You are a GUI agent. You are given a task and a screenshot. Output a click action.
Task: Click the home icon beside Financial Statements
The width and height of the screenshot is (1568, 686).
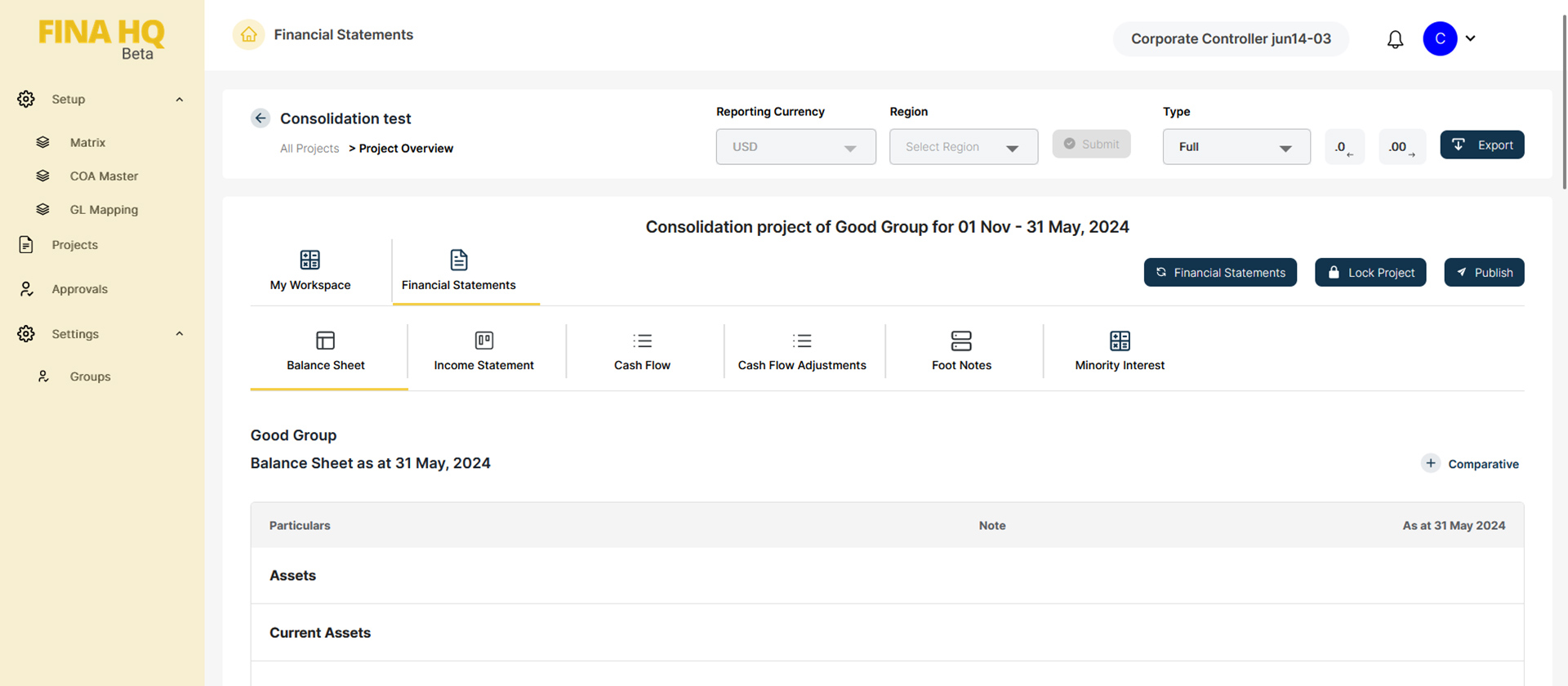click(x=248, y=34)
